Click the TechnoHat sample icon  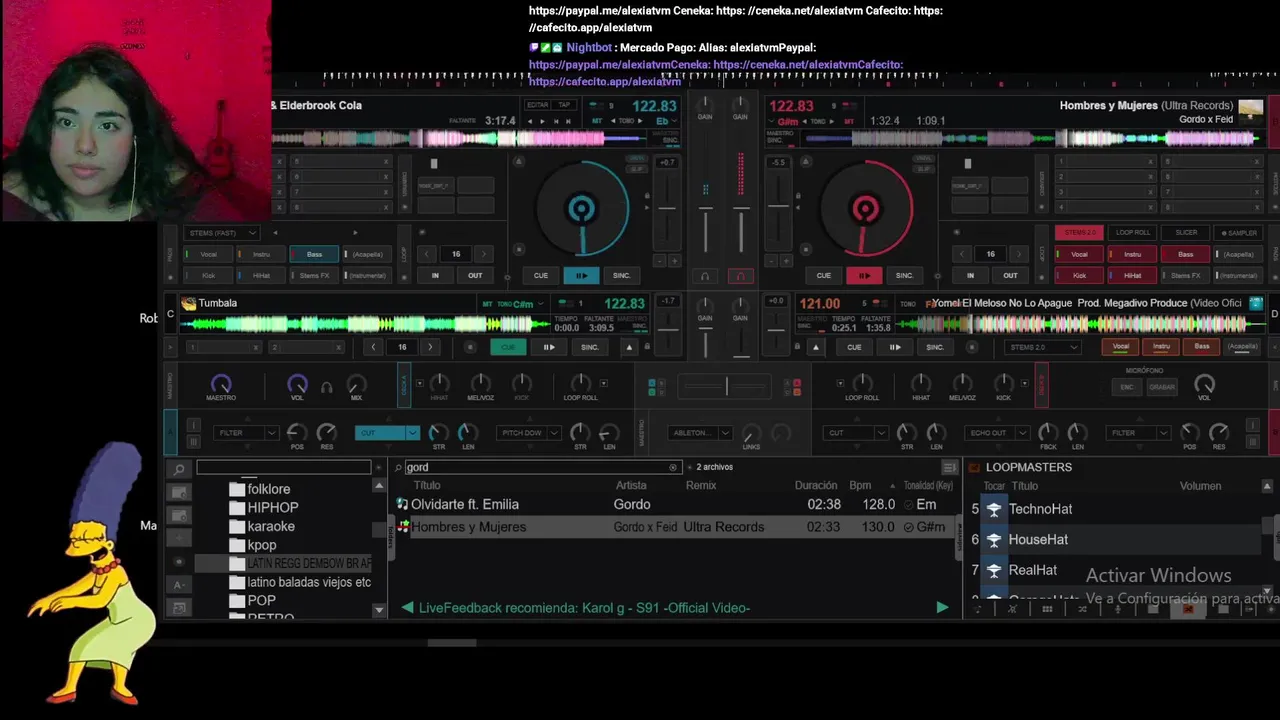coord(994,509)
